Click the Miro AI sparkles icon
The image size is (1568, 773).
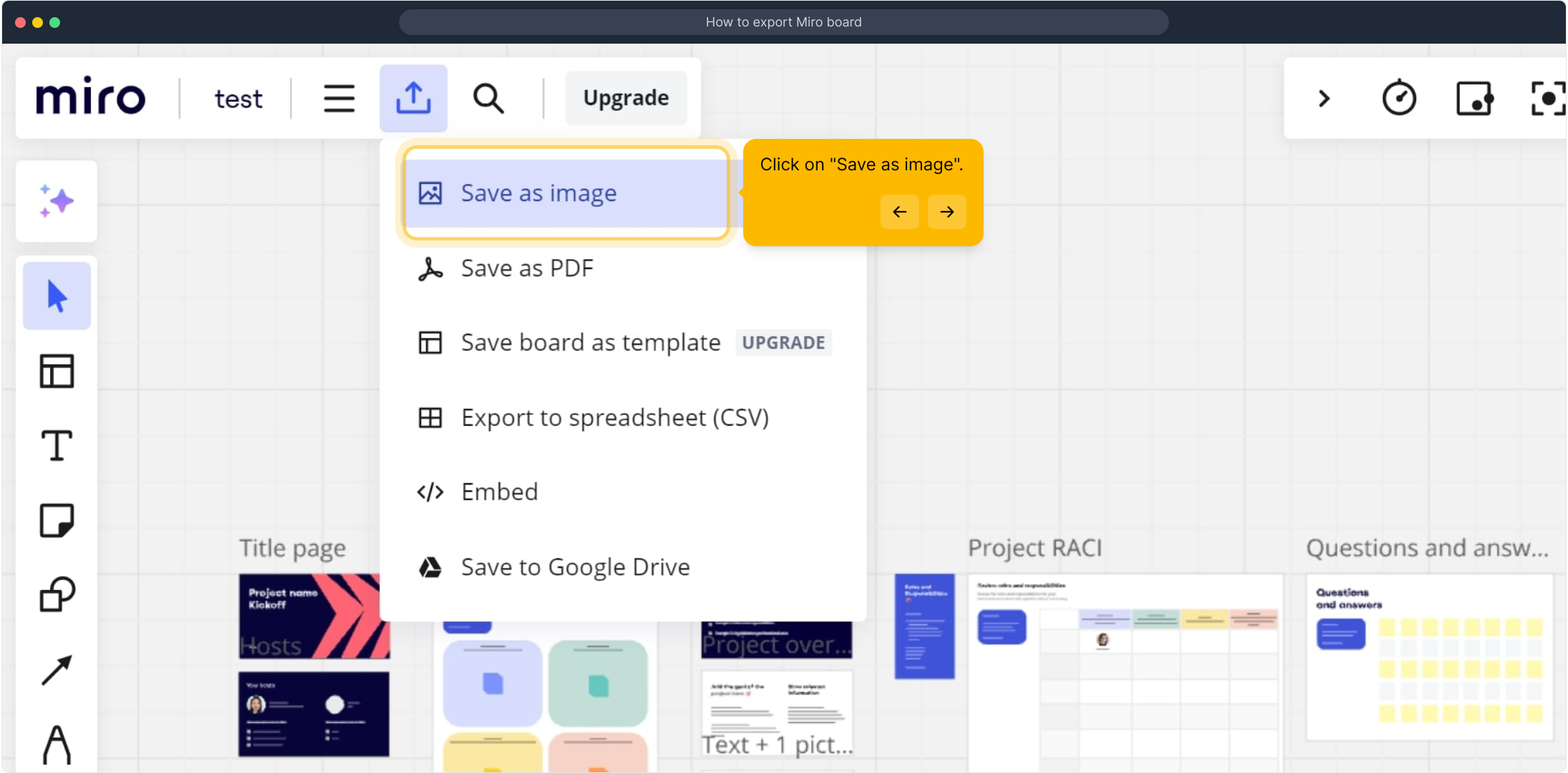tap(57, 201)
